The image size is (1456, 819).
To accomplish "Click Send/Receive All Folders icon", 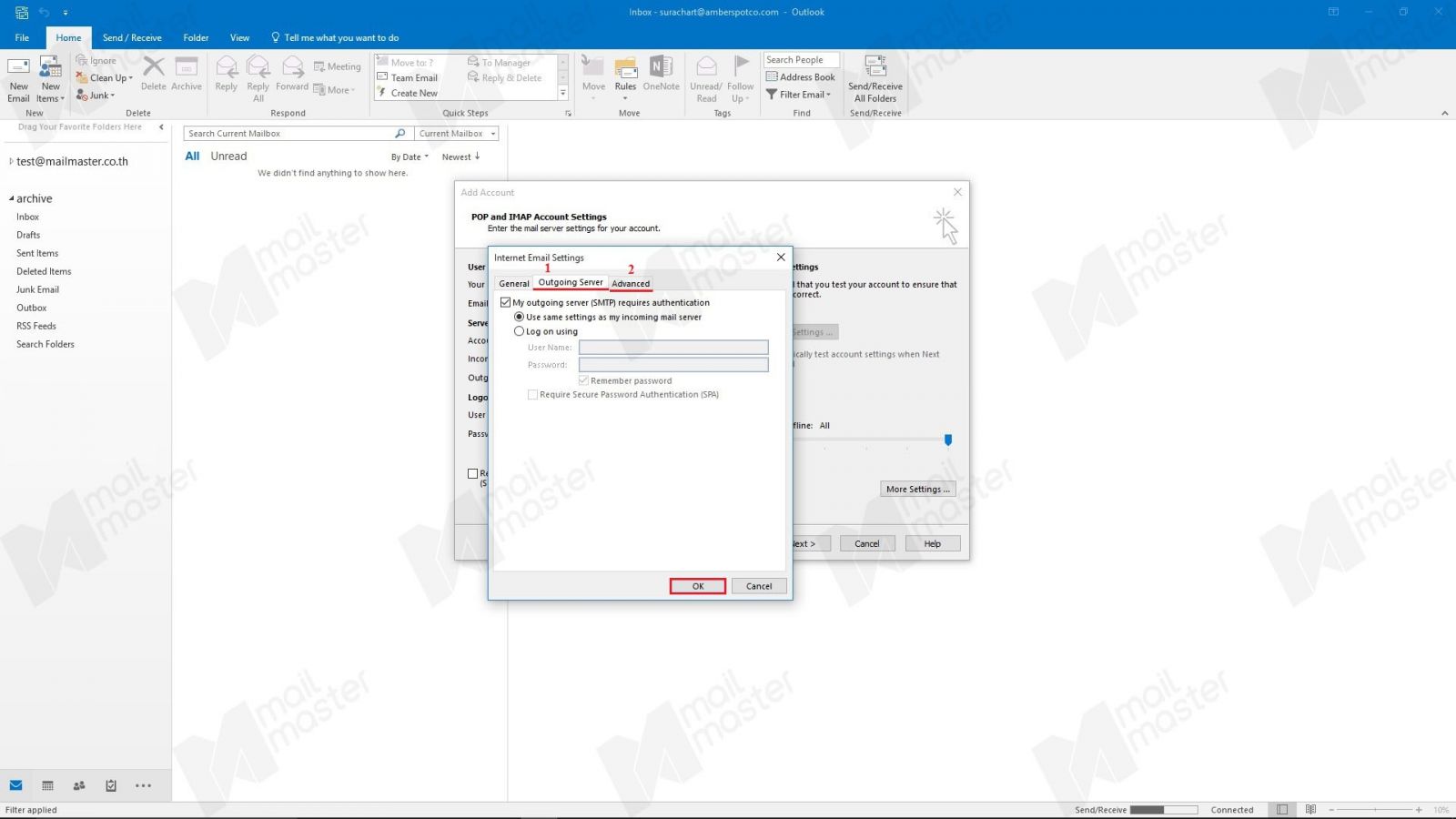I will [x=875, y=66].
